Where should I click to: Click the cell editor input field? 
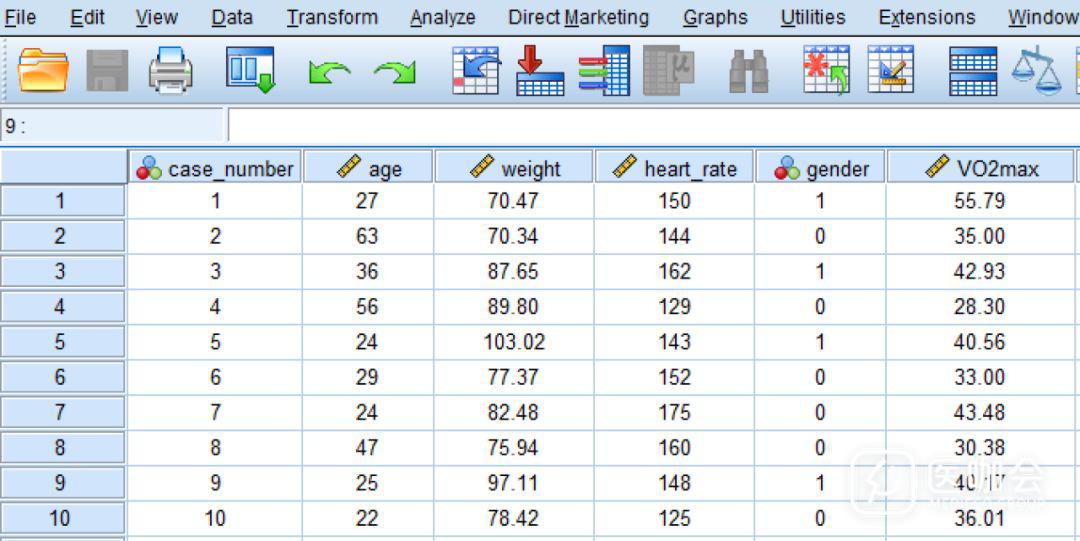coord(650,126)
